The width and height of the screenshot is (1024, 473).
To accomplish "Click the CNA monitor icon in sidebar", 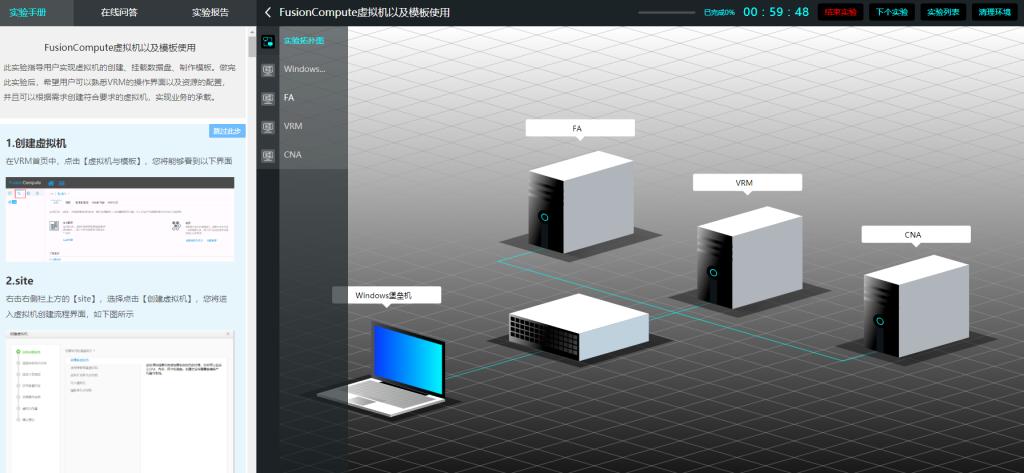I will (268, 155).
